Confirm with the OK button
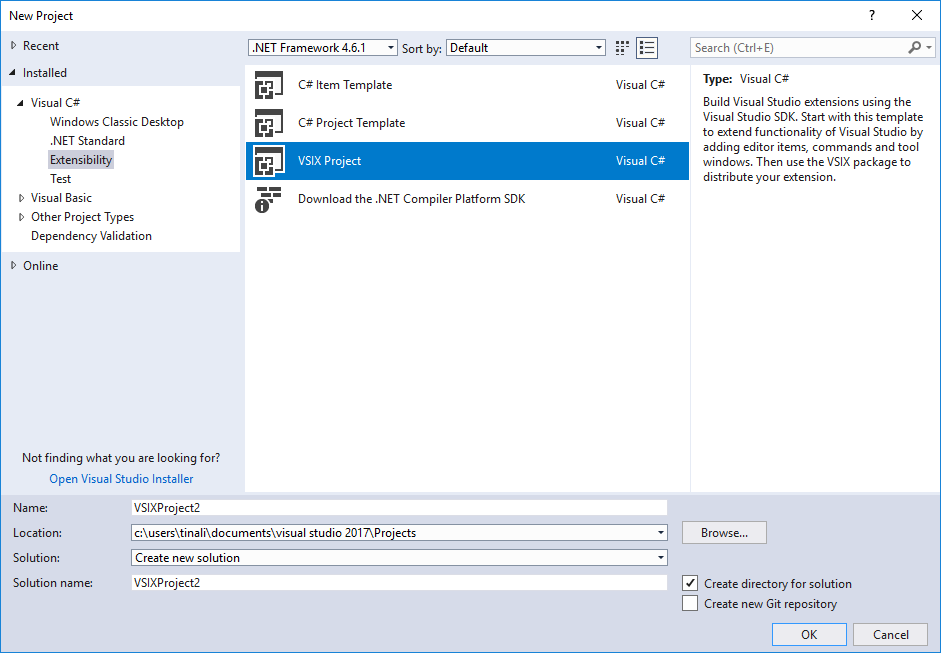941x653 pixels. [808, 634]
